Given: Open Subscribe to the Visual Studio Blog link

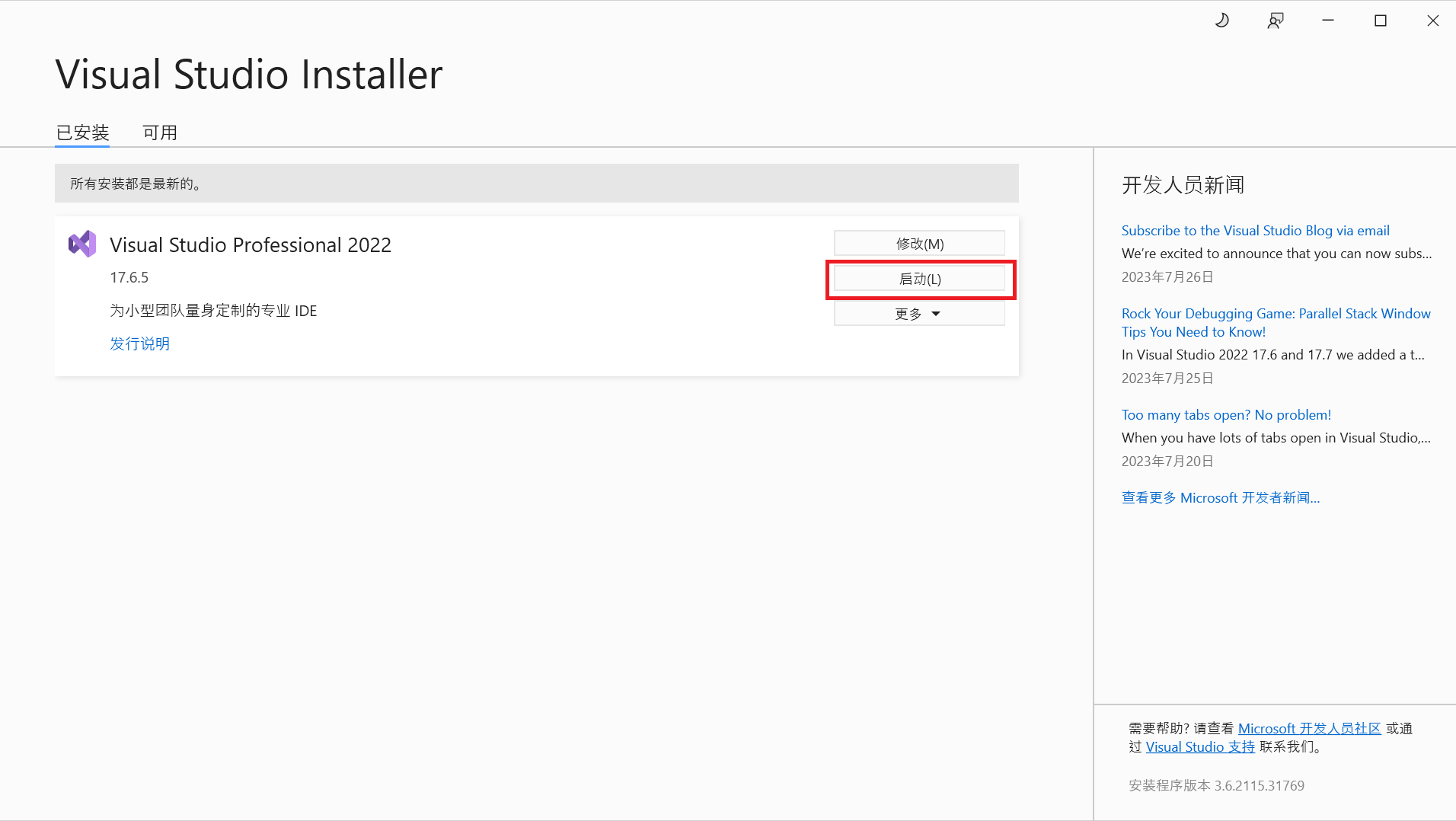Looking at the screenshot, I should tap(1255, 231).
